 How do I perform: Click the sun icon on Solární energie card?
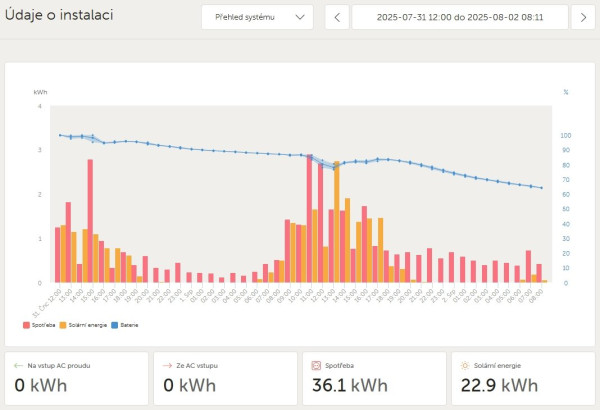[x=465, y=366]
